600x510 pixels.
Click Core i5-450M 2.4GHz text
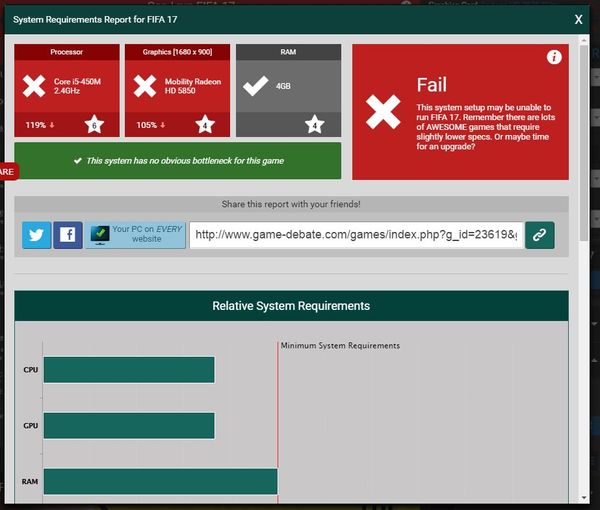[x=77, y=86]
